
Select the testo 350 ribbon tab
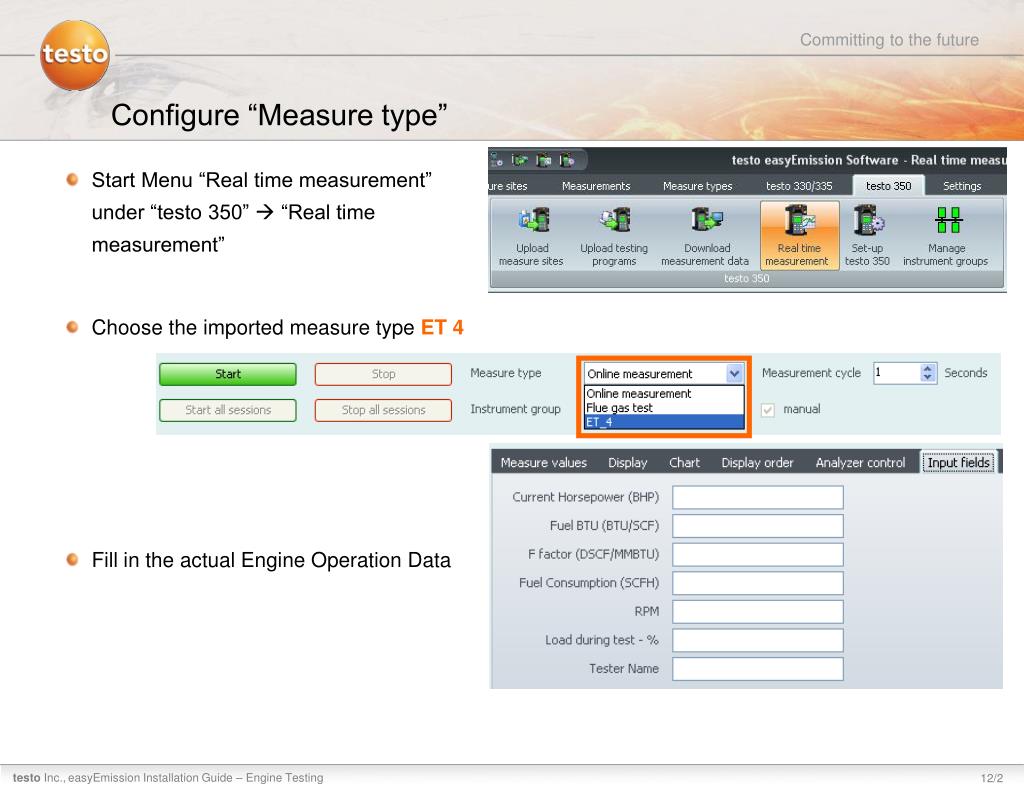[x=888, y=186]
